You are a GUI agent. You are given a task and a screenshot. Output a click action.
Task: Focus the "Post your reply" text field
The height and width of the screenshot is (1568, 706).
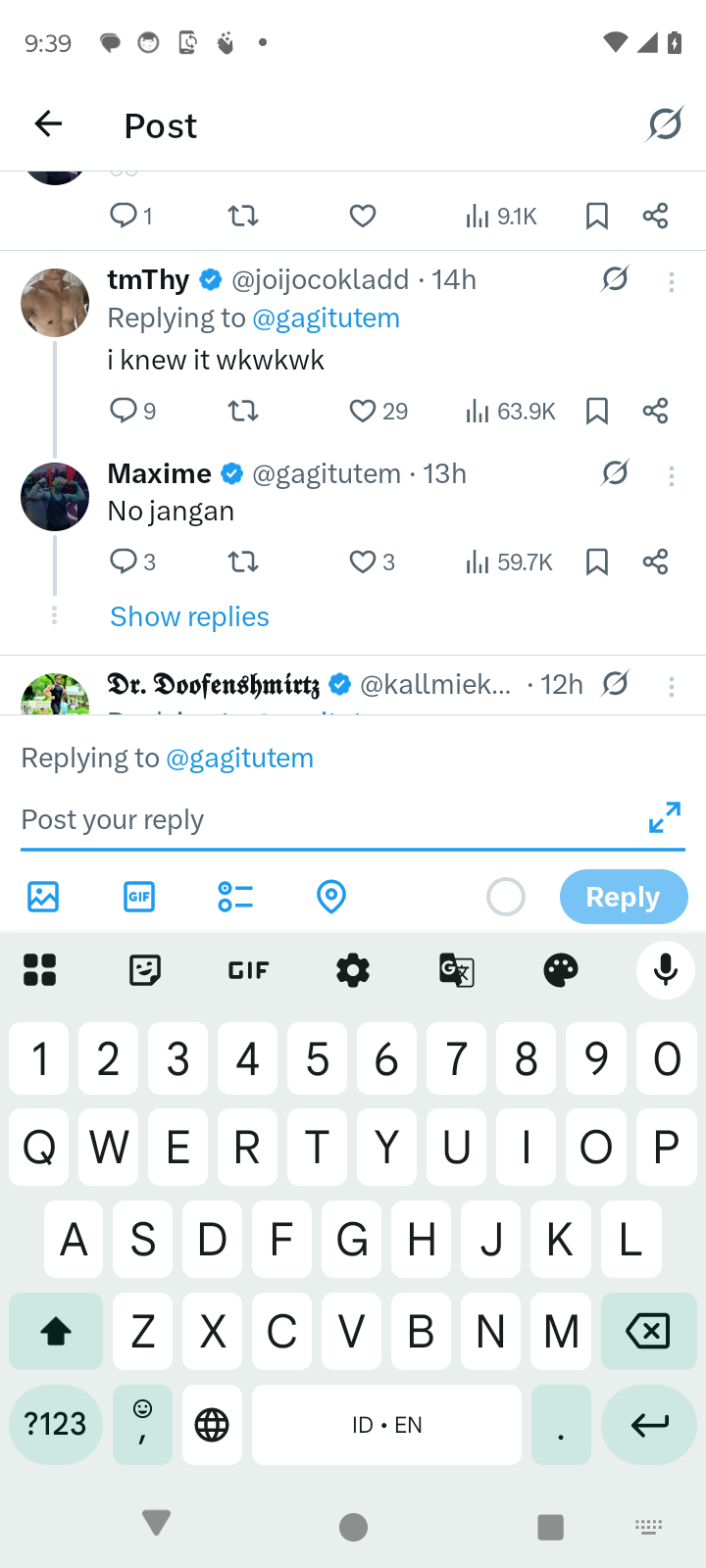click(x=324, y=819)
